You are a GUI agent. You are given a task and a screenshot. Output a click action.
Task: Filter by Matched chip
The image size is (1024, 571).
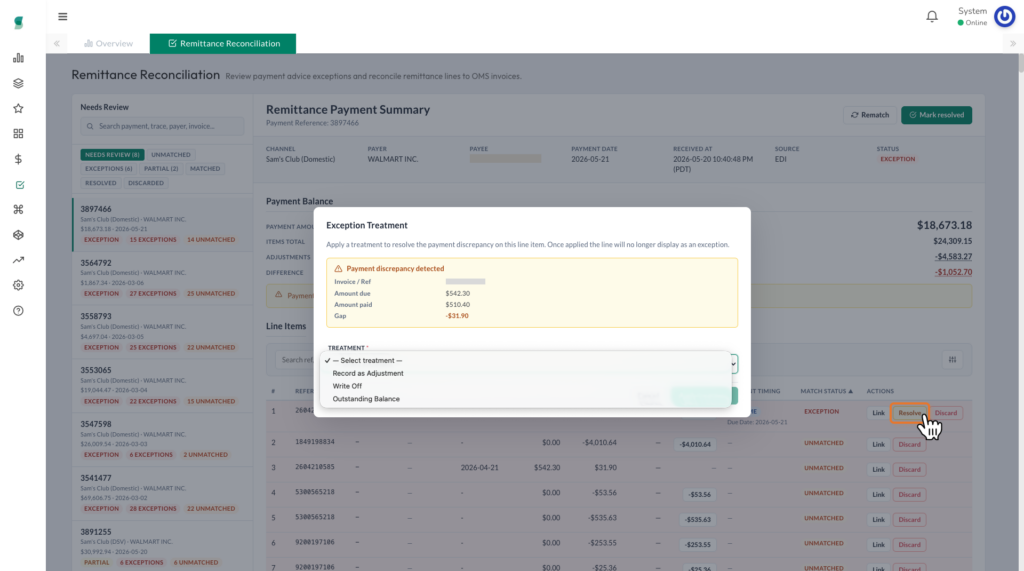click(205, 169)
